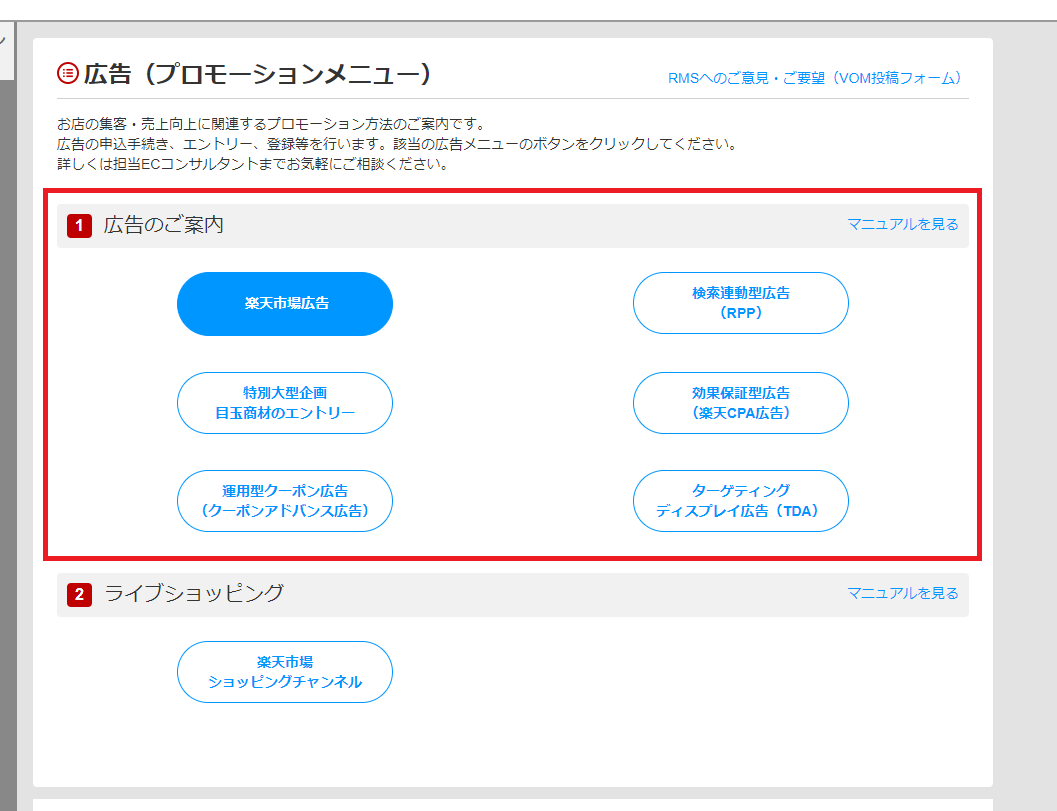Select the 楽天市場広告 blue button
The height and width of the screenshot is (811, 1057).
point(284,304)
